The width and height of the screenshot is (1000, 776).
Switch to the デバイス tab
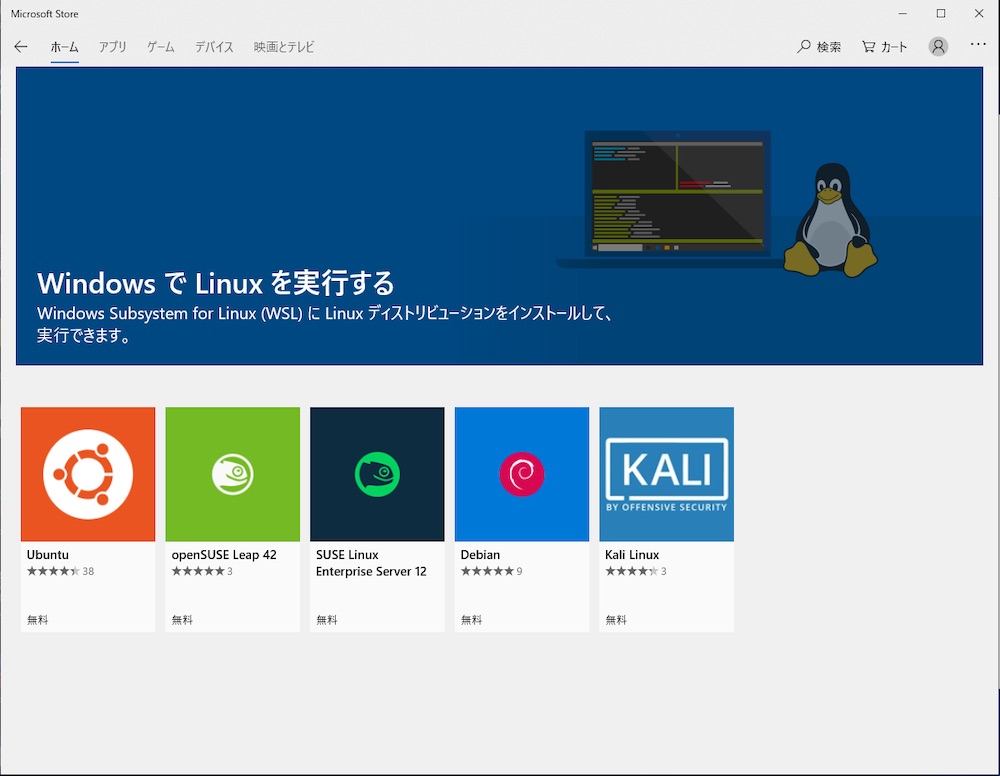(214, 47)
